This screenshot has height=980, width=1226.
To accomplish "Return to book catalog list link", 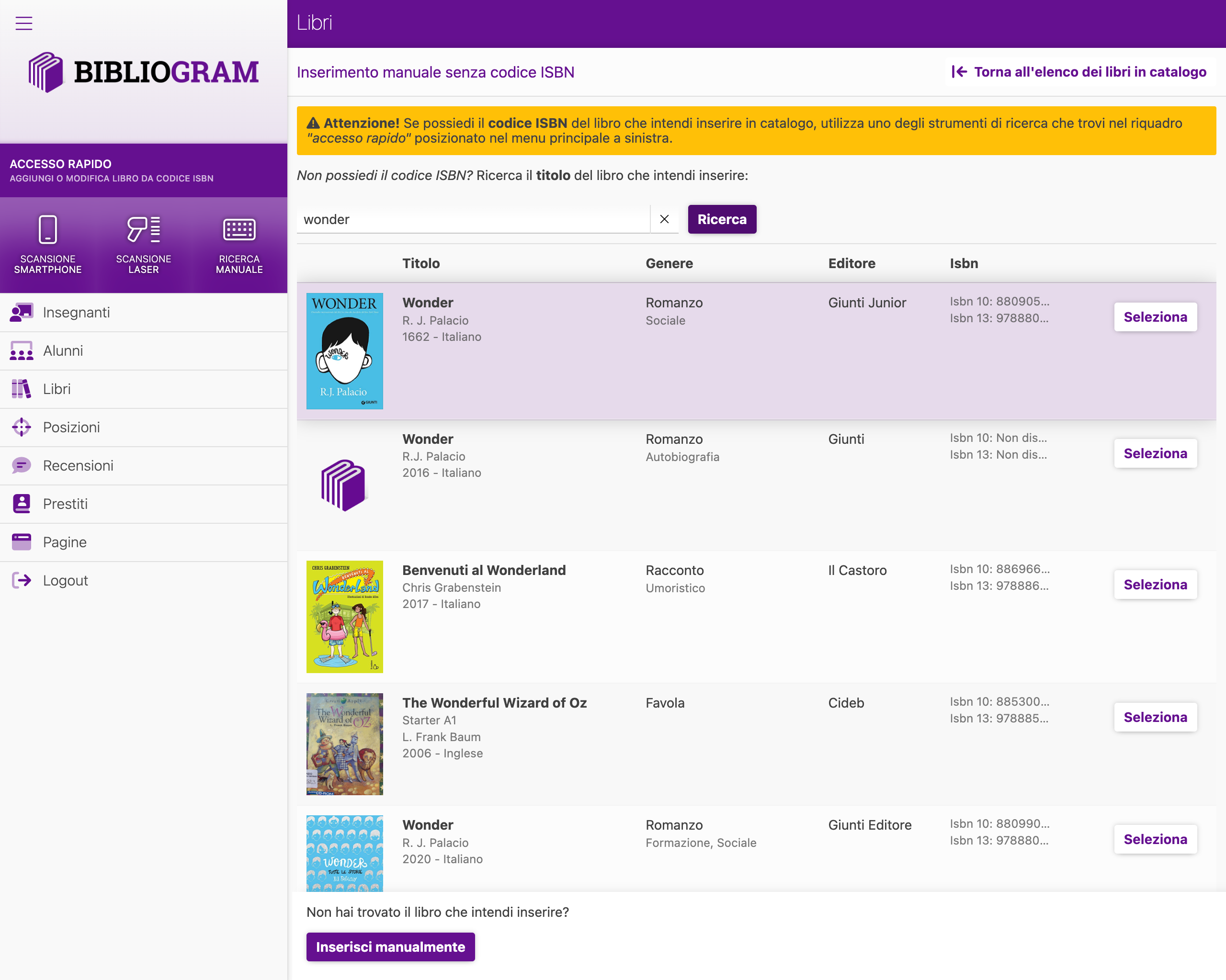I will pyautogui.click(x=1079, y=72).
